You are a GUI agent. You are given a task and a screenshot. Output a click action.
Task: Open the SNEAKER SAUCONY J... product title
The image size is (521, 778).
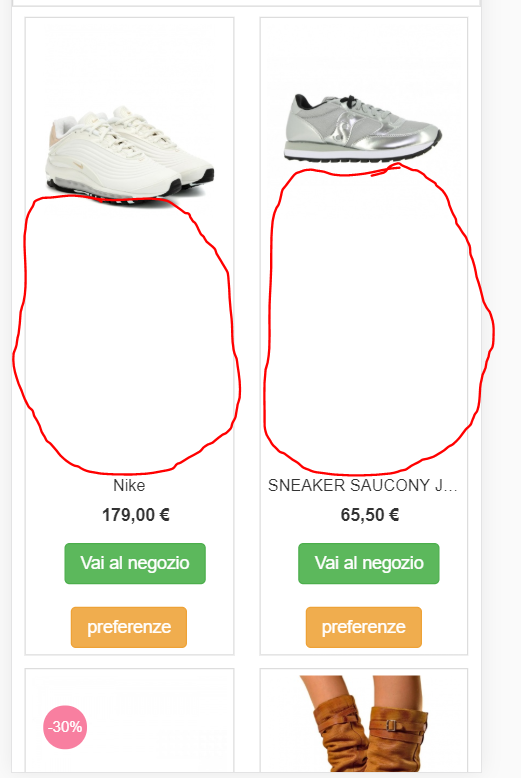[x=363, y=485]
